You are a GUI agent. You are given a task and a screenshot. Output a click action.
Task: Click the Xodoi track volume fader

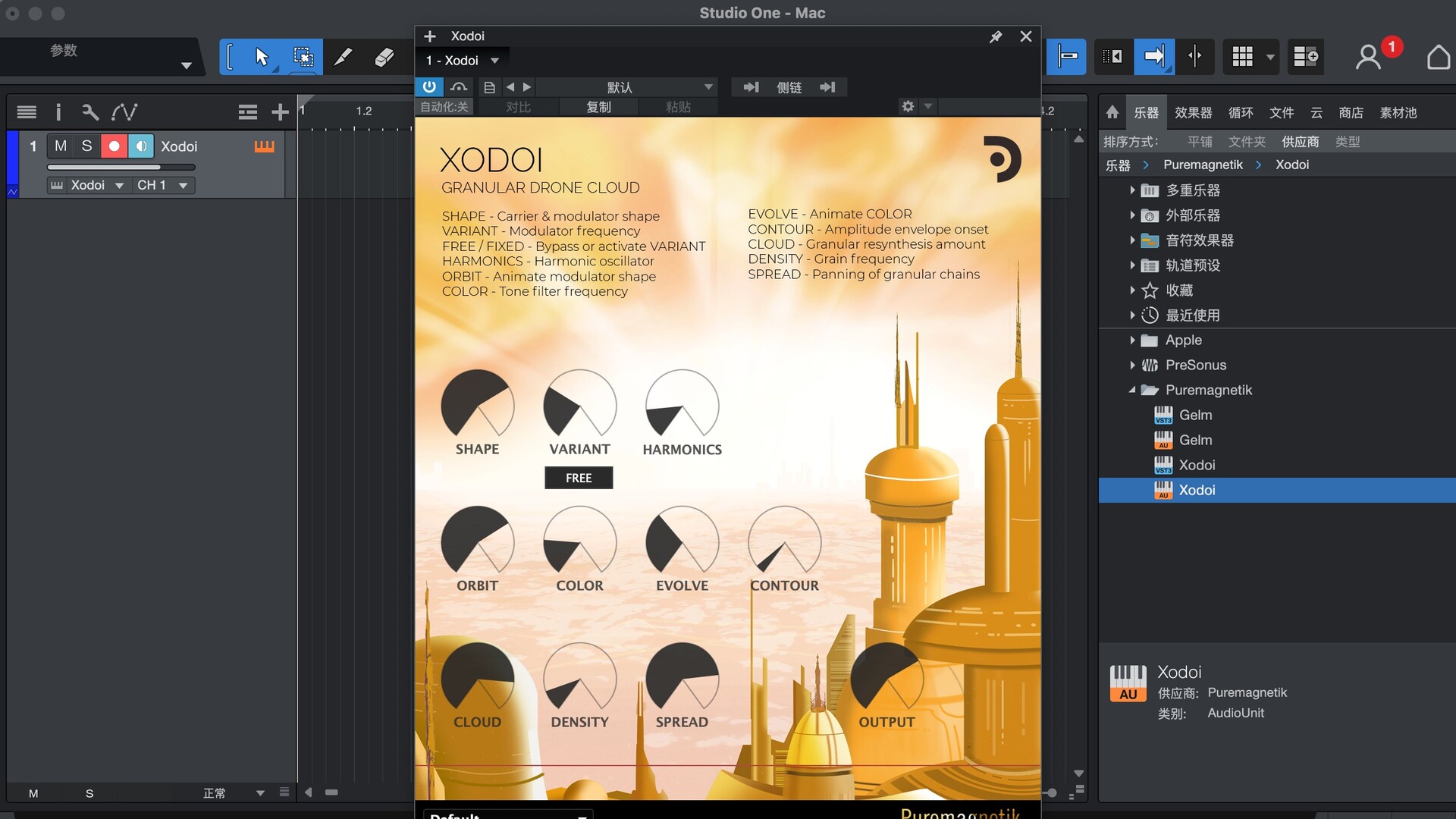121,167
